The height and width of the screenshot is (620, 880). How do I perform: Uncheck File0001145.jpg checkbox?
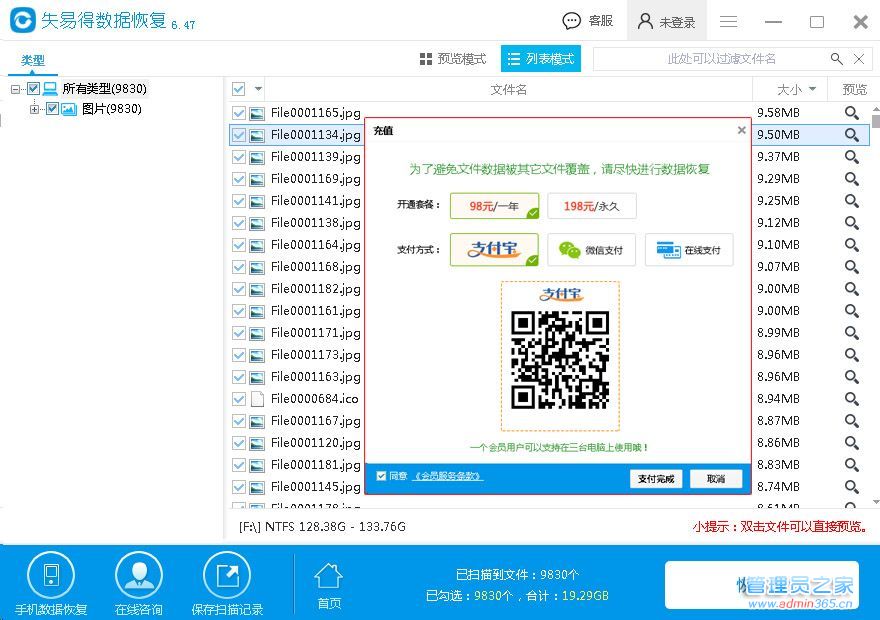tap(239, 486)
